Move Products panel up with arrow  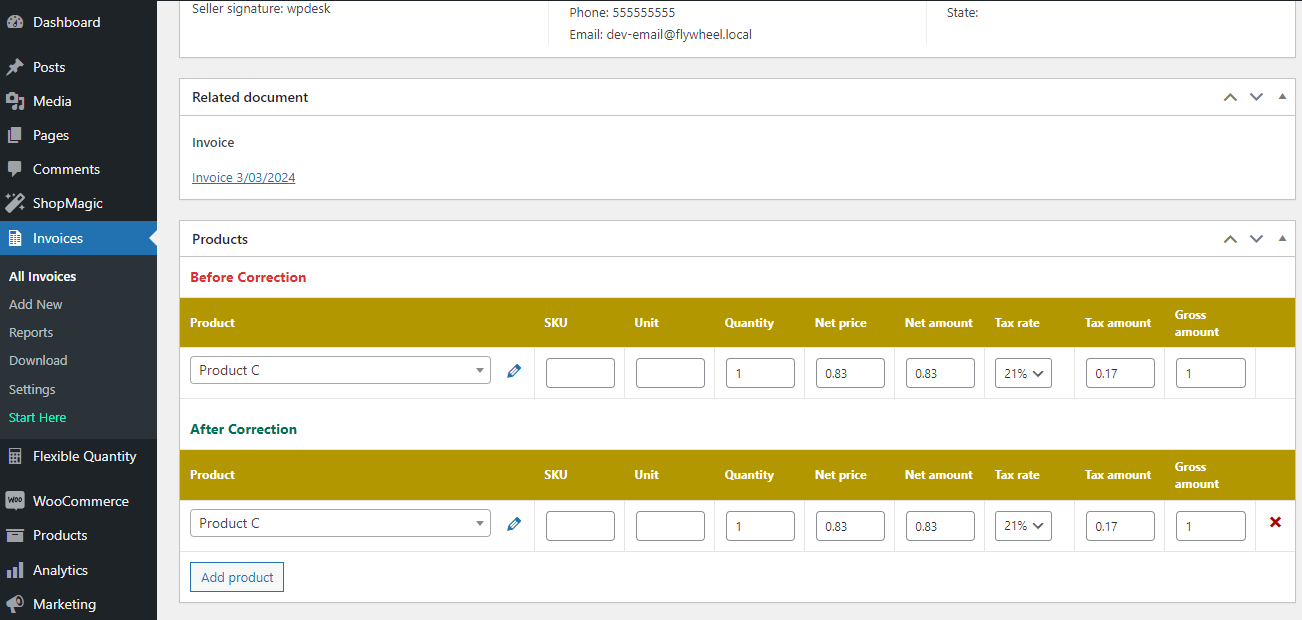click(1230, 239)
